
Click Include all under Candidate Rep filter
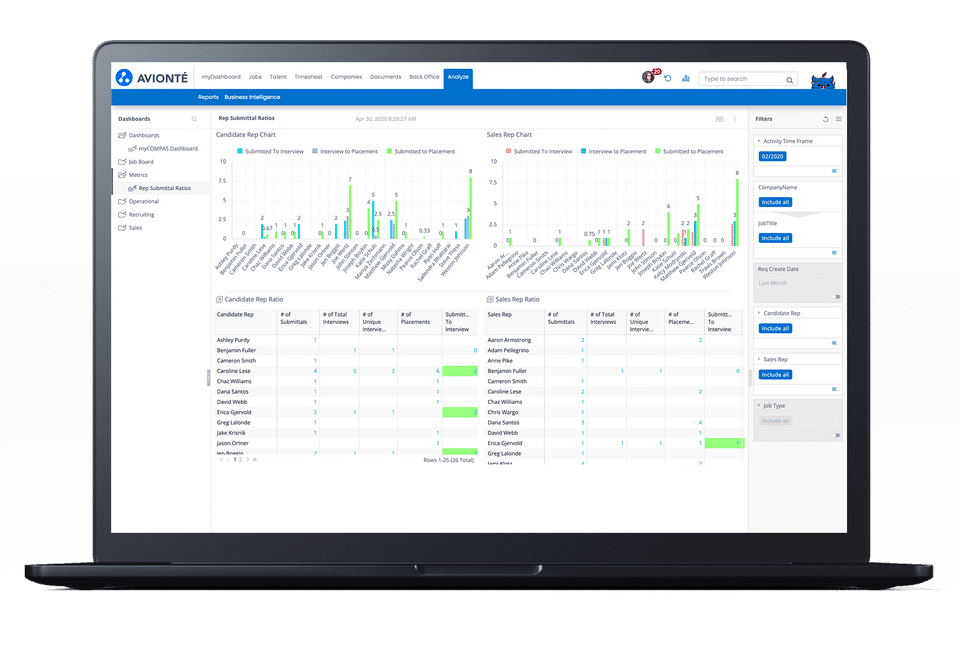point(775,329)
